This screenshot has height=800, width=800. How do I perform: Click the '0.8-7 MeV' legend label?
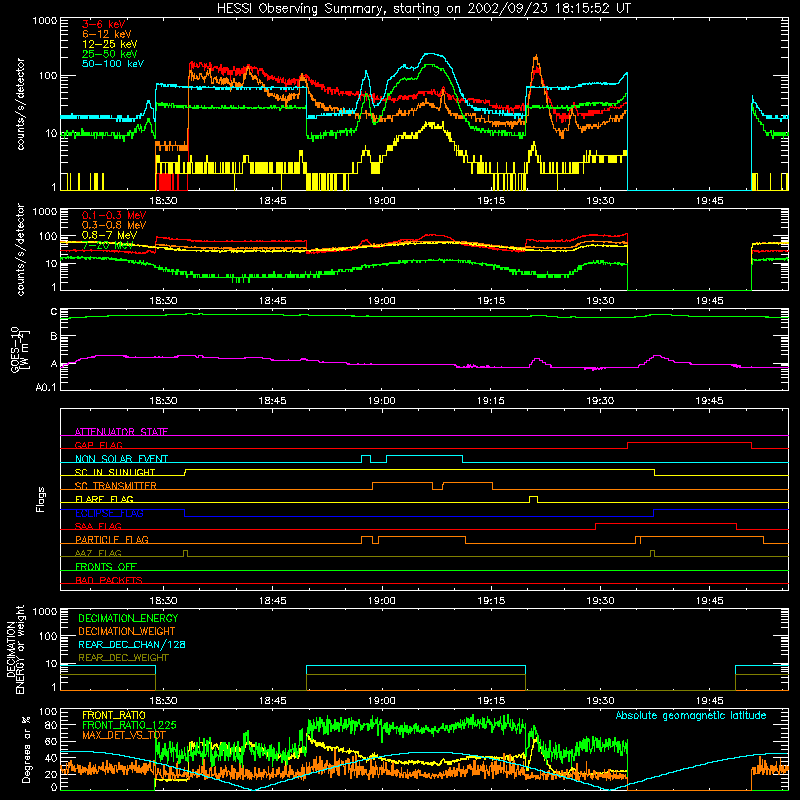click(x=109, y=235)
